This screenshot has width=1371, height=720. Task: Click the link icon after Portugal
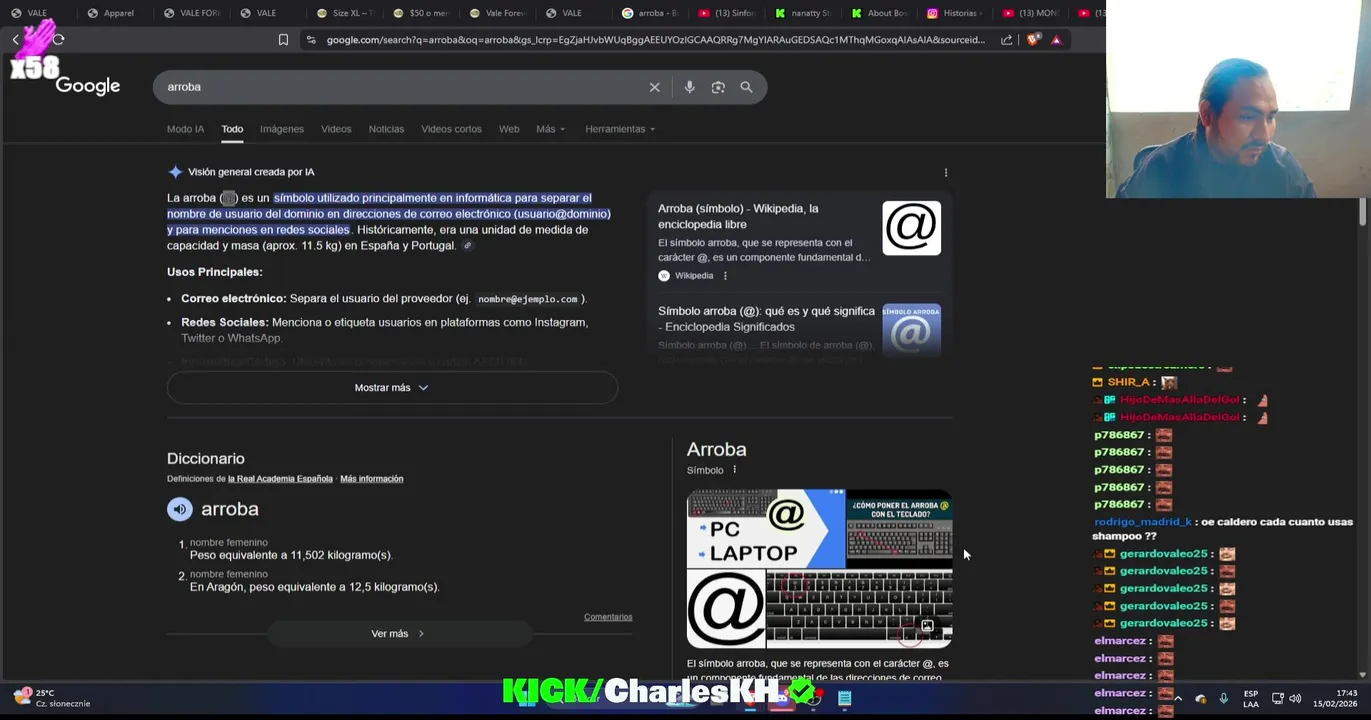467,246
